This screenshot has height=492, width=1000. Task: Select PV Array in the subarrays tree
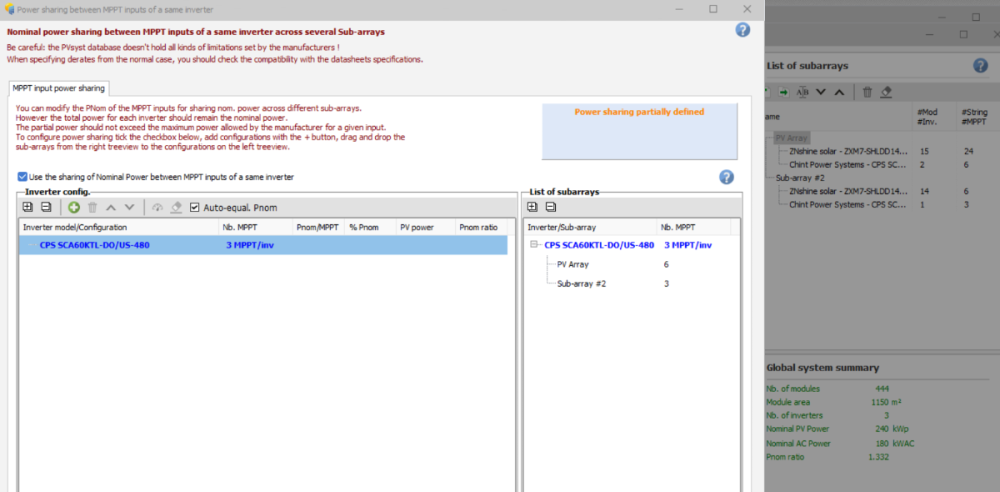(x=575, y=264)
